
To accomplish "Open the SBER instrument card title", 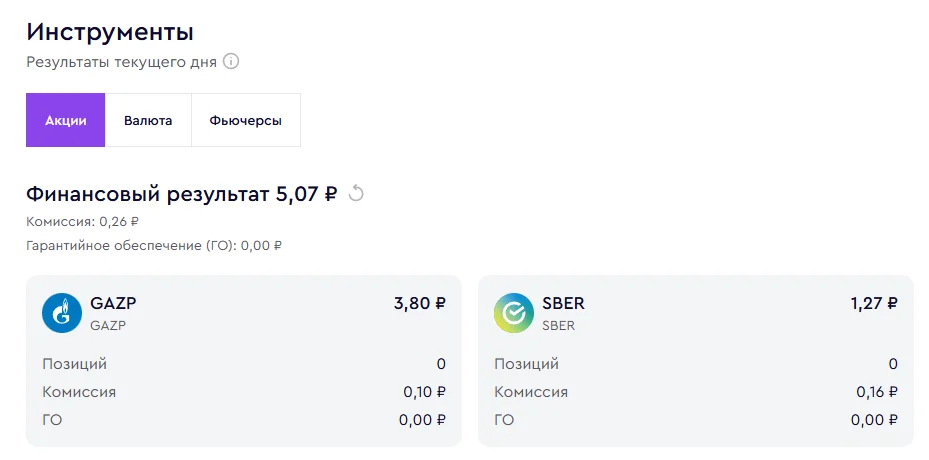I will (x=563, y=304).
